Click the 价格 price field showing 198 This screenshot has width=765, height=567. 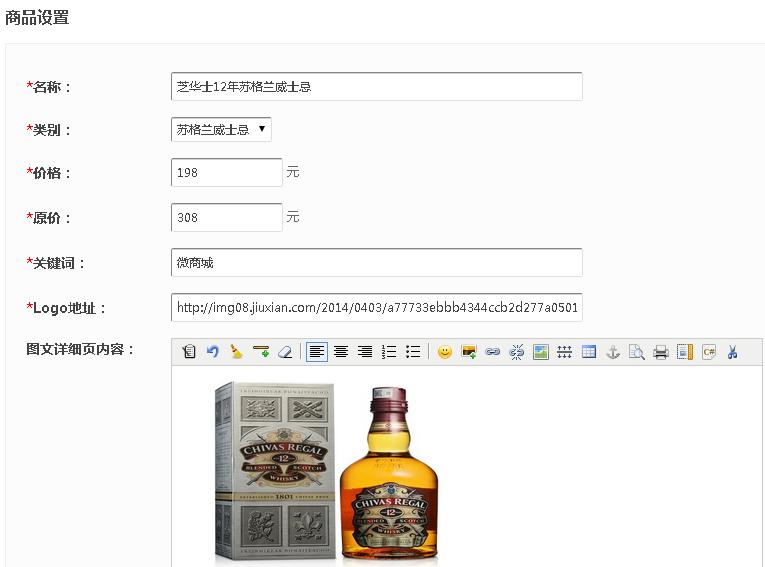(227, 173)
